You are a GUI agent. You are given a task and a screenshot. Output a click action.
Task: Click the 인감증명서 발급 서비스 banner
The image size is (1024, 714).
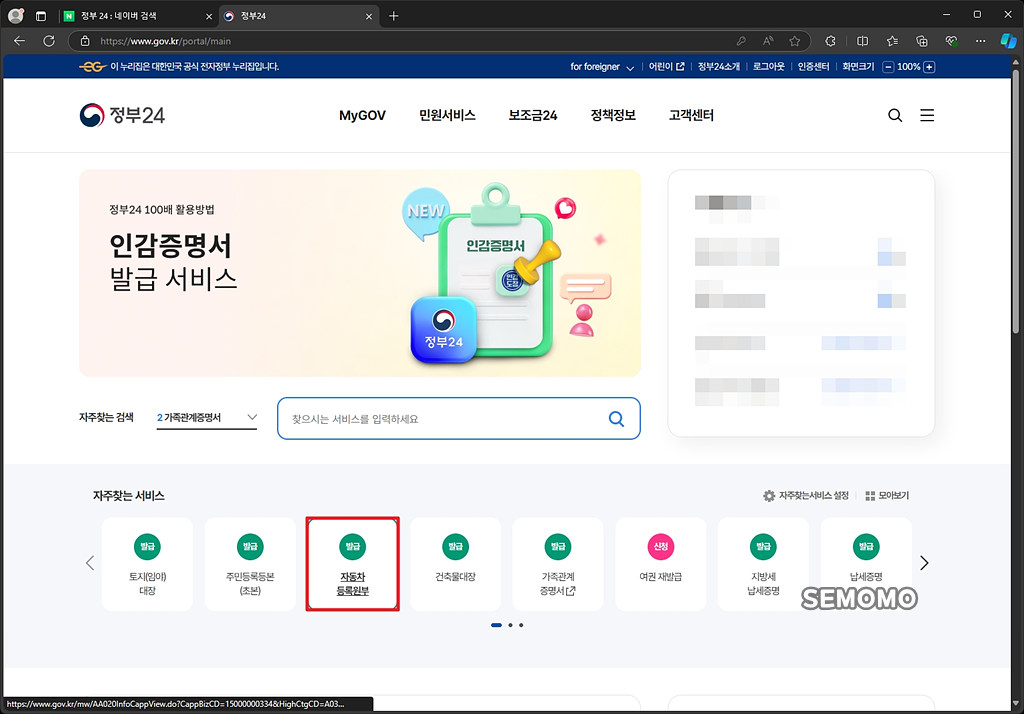(360, 273)
